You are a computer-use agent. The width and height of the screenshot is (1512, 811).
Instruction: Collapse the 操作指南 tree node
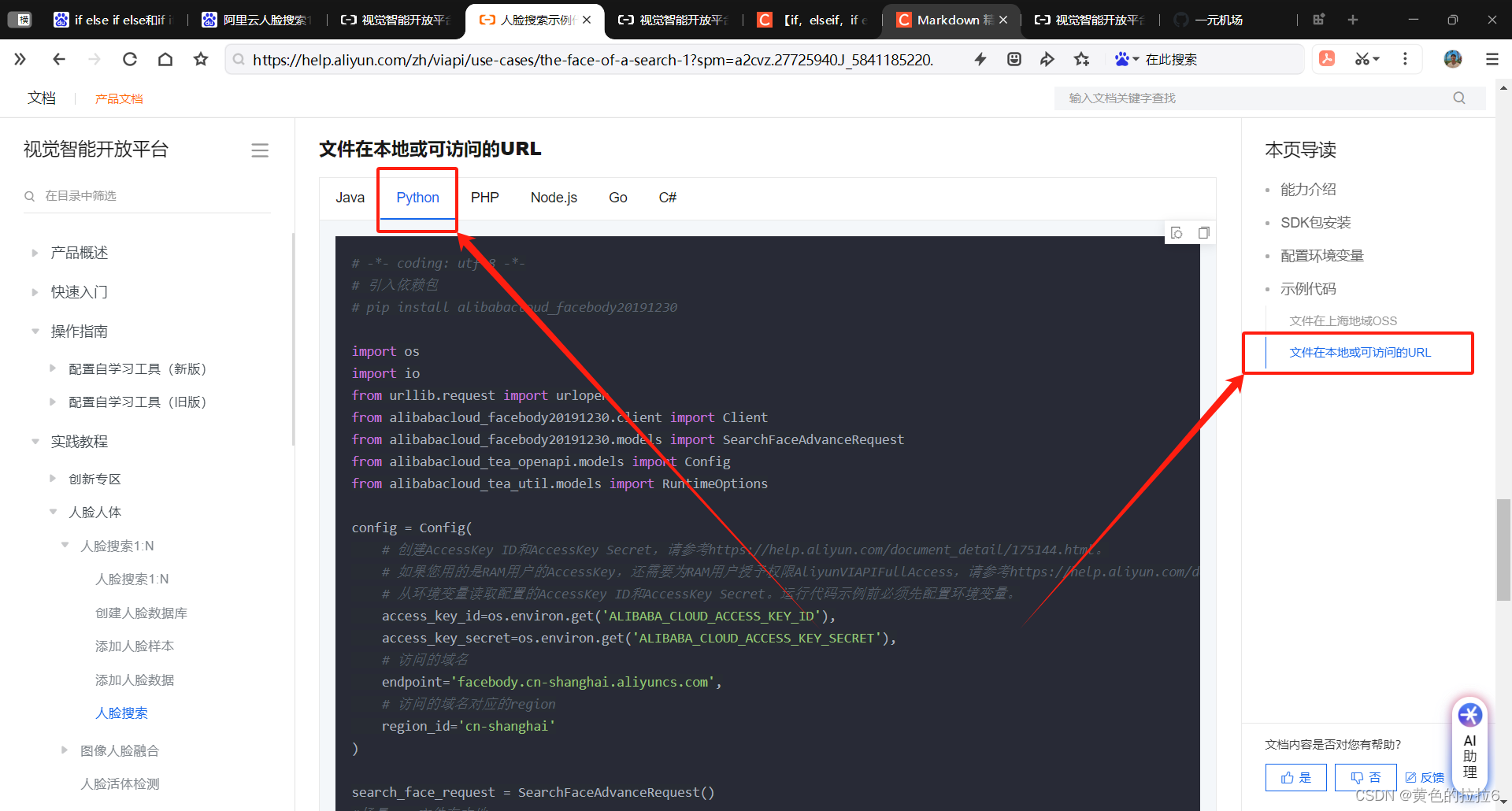coord(35,331)
